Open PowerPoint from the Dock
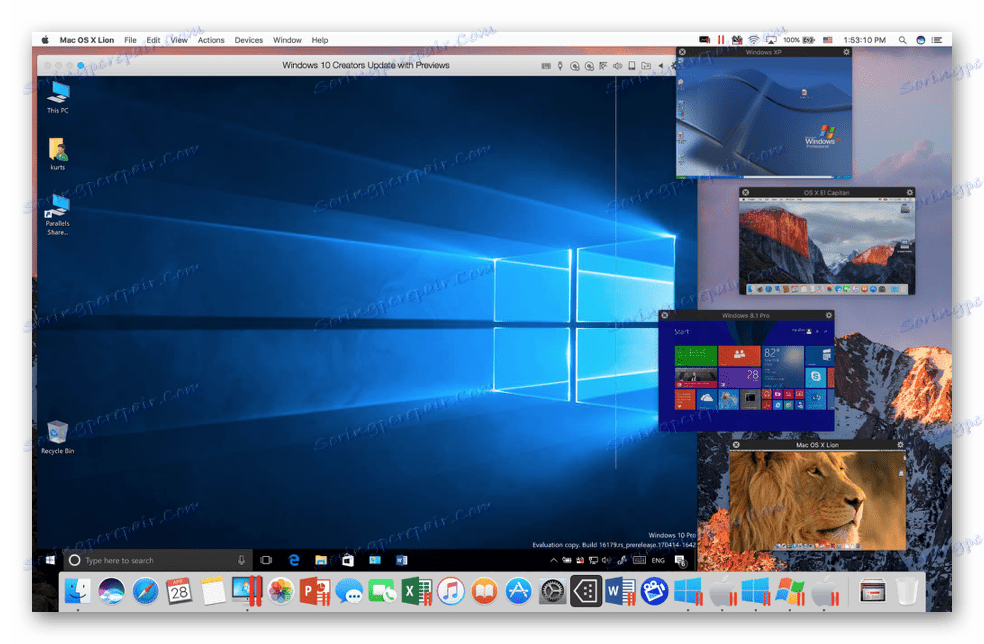The height and width of the screenshot is (644, 984). tap(315, 591)
